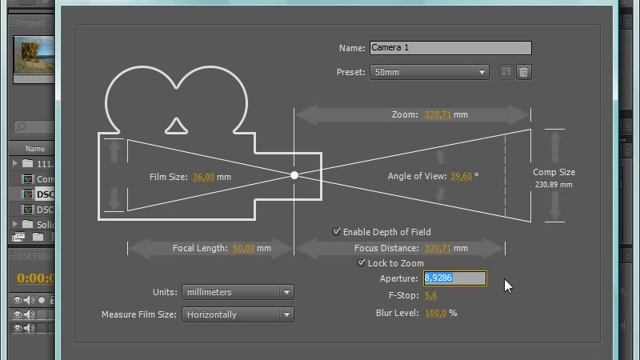Click the Focal Length value 50,00

click(x=243, y=248)
